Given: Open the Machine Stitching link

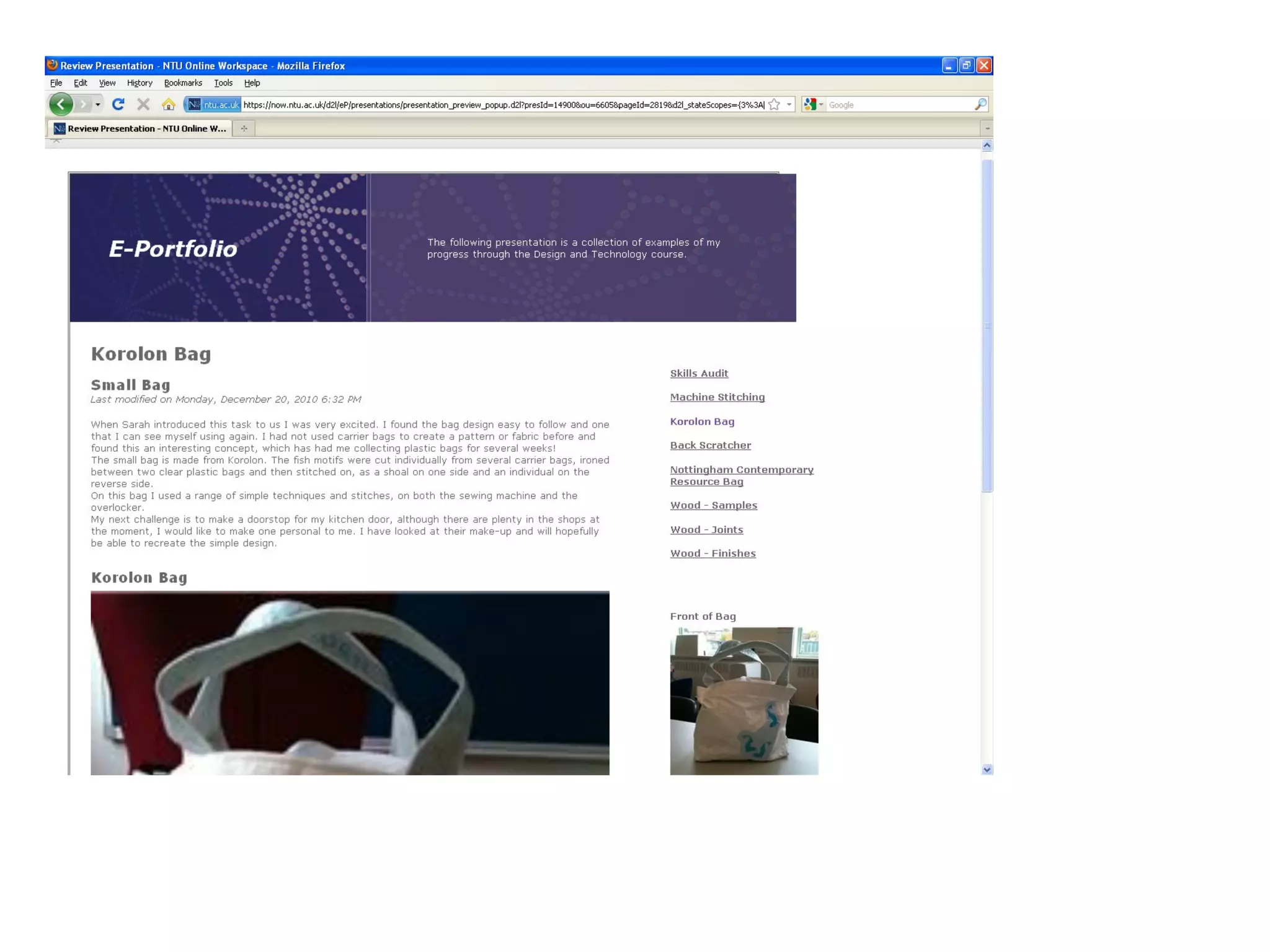Looking at the screenshot, I should 717,397.
